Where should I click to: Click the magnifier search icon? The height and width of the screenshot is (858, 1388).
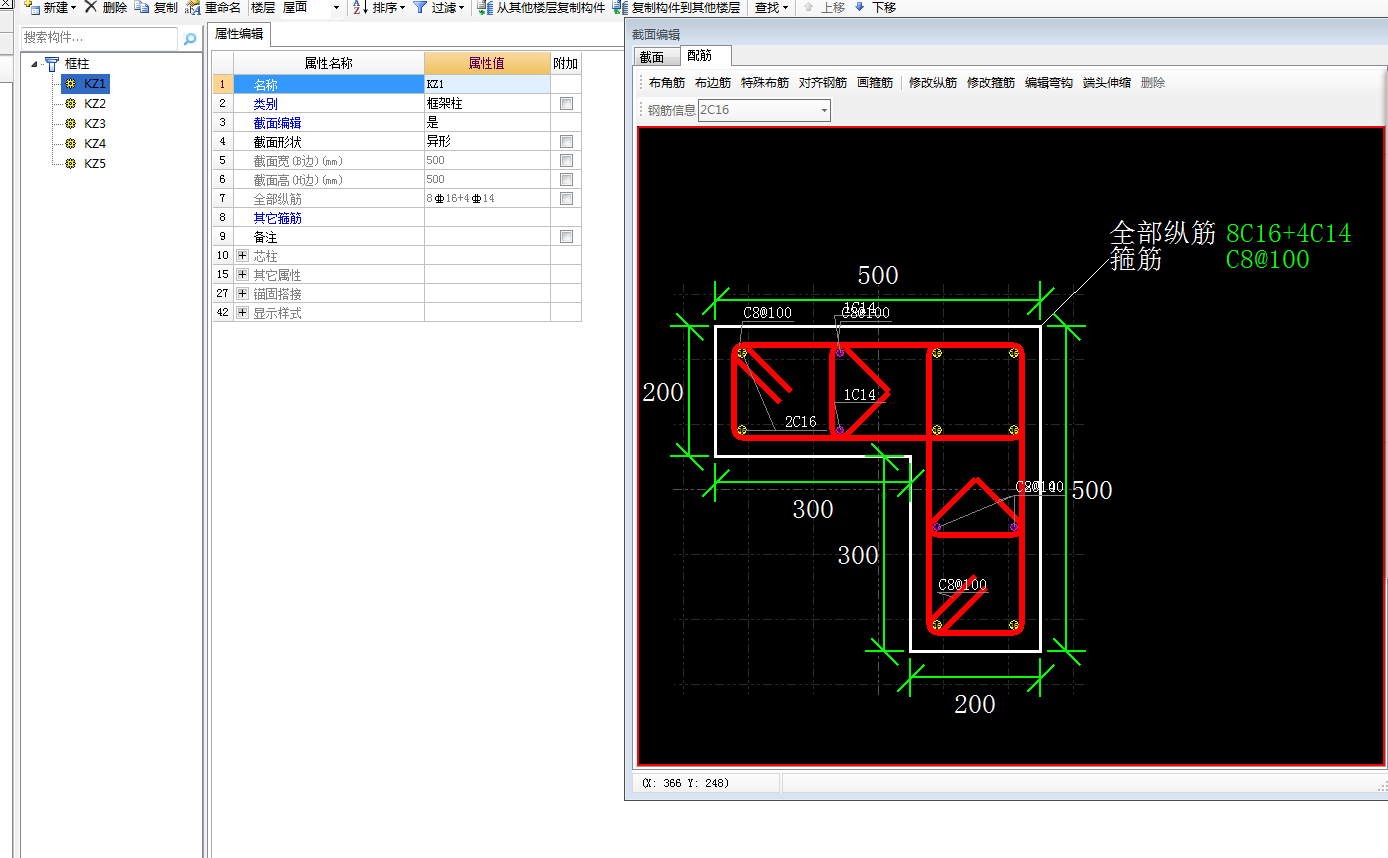(x=190, y=39)
